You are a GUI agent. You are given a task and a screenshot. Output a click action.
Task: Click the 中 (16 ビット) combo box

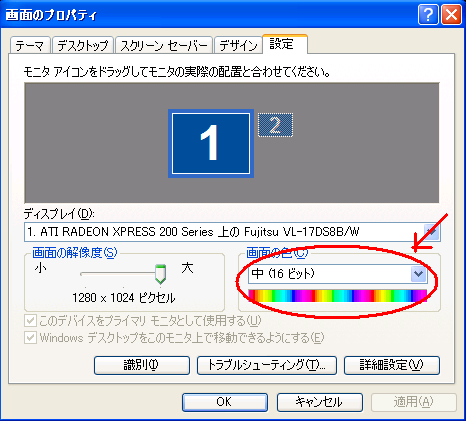tap(338, 274)
